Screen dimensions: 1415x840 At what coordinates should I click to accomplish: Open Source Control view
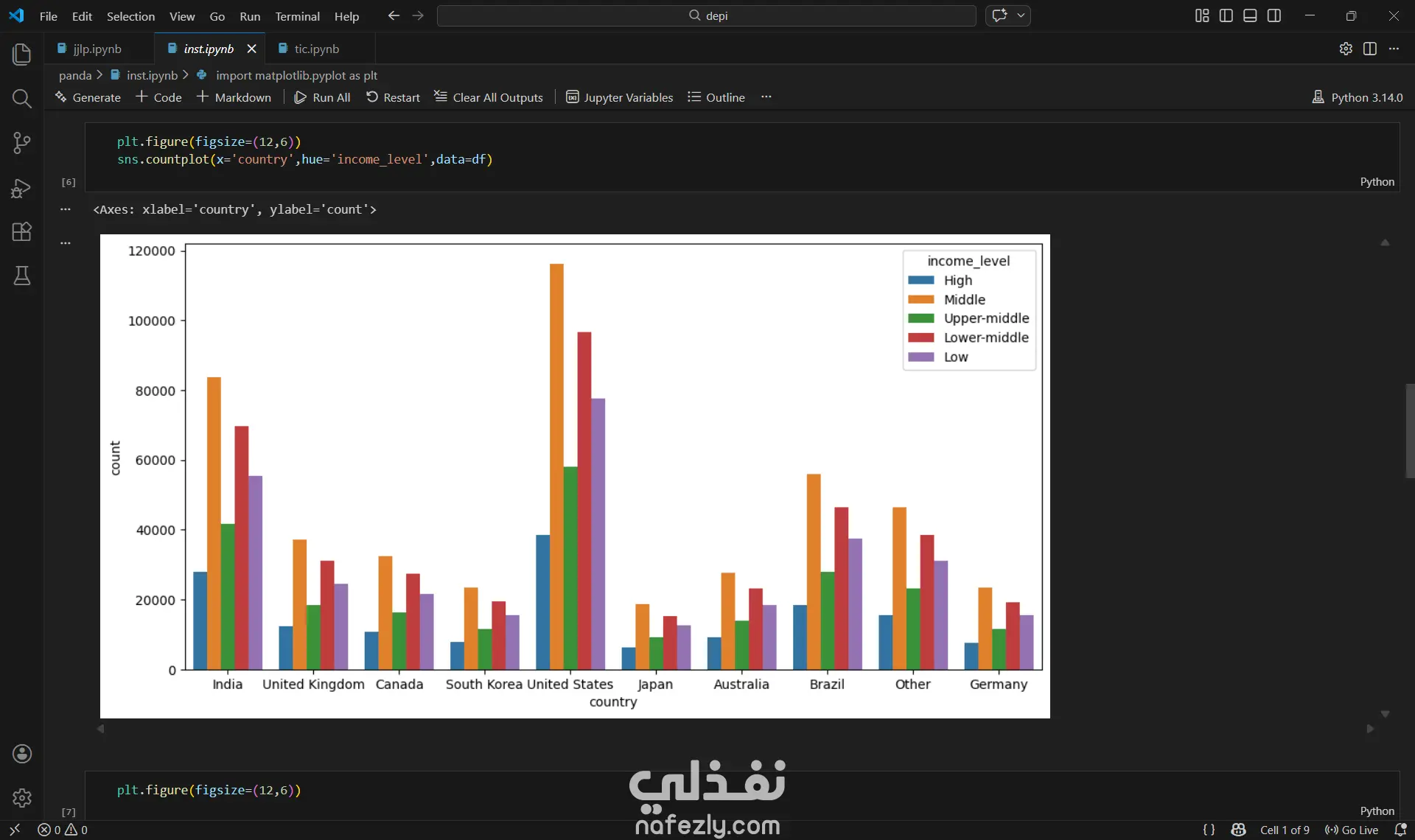point(22,143)
